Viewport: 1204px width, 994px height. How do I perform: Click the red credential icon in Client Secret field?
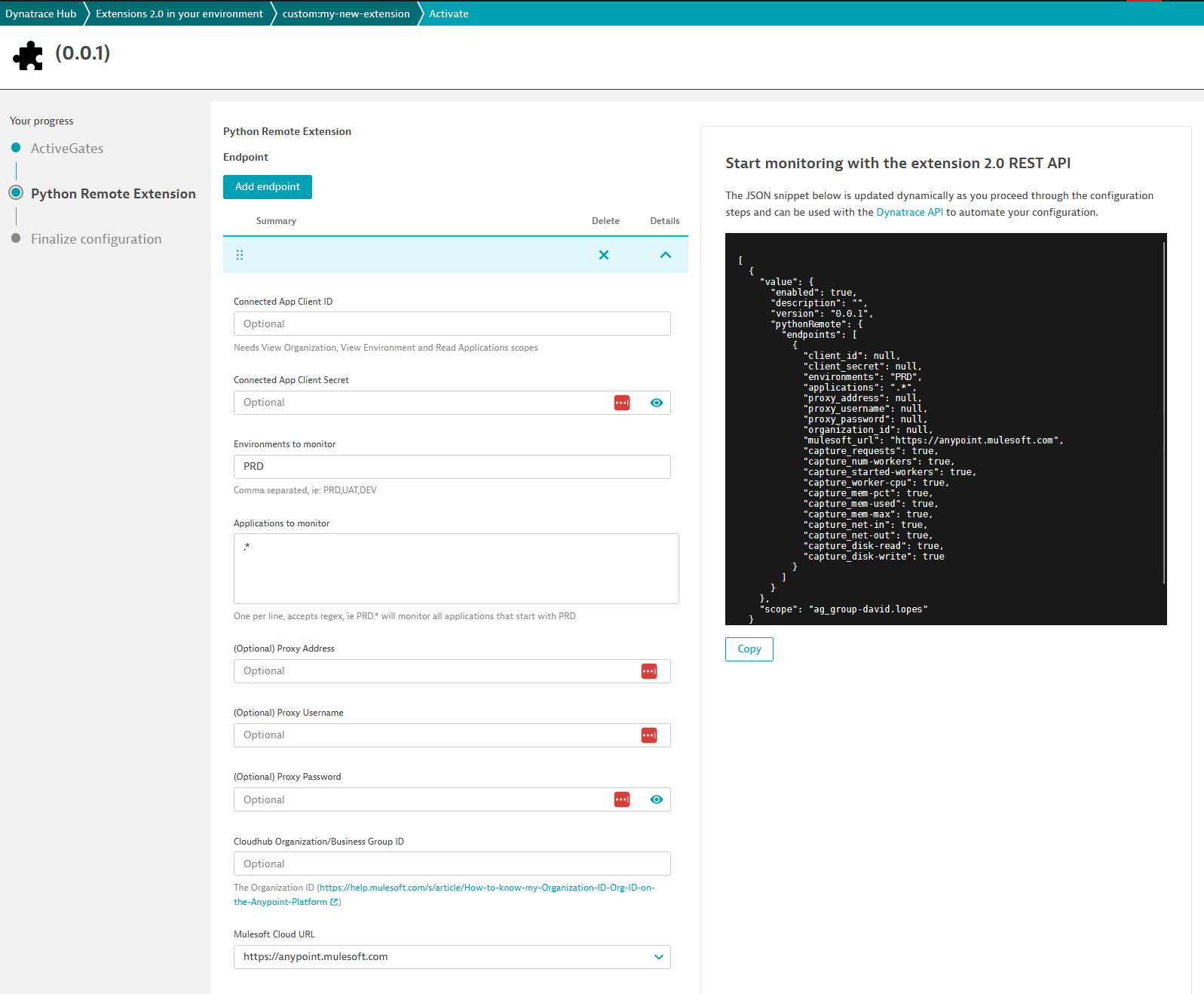pyautogui.click(x=622, y=403)
